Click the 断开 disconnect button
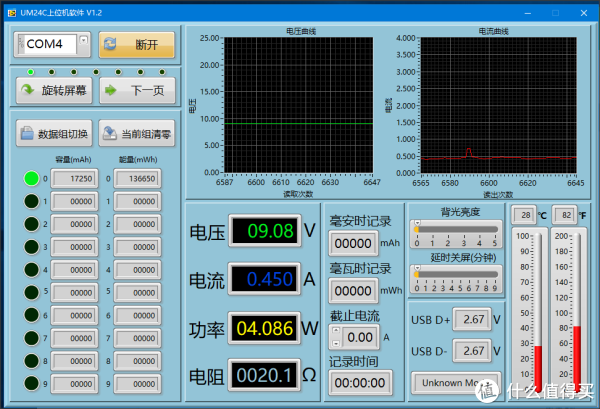Viewport: 600px width, 409px height. pos(137,45)
